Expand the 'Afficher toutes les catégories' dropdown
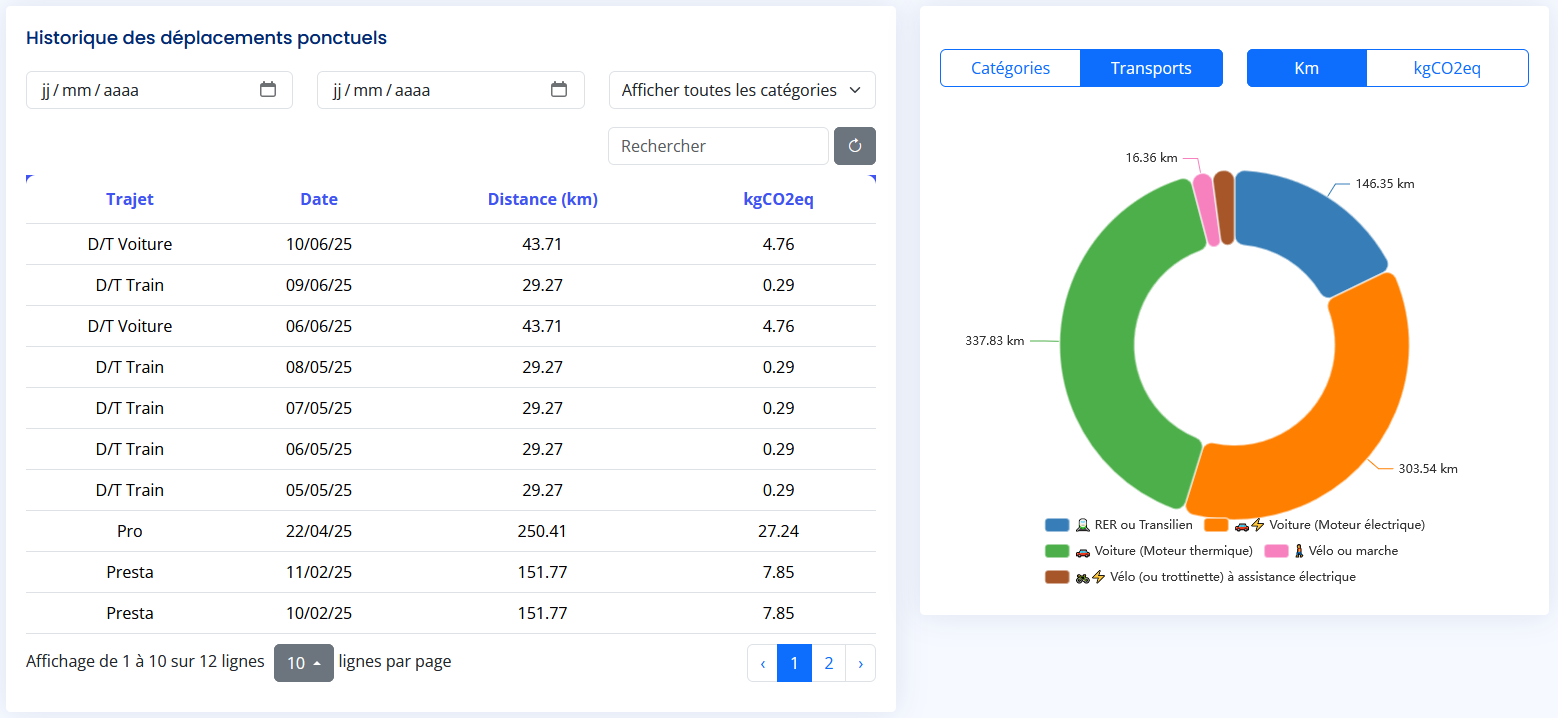 [x=742, y=90]
